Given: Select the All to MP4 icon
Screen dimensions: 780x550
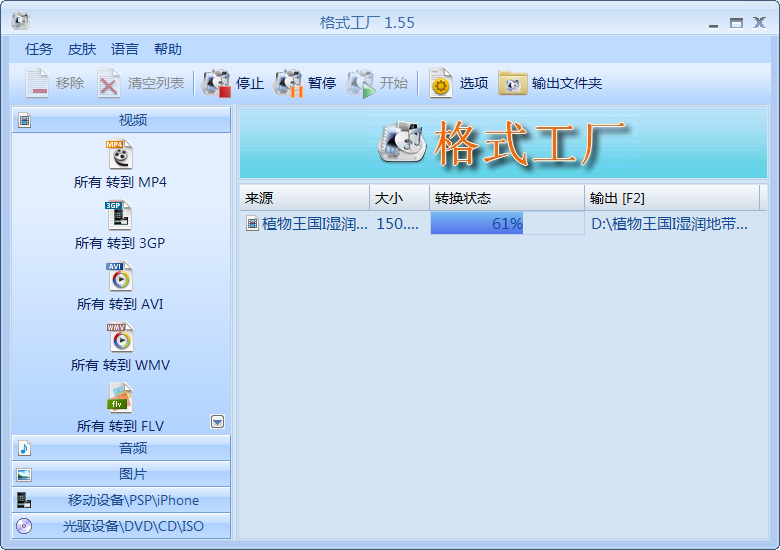Looking at the screenshot, I should point(120,154).
